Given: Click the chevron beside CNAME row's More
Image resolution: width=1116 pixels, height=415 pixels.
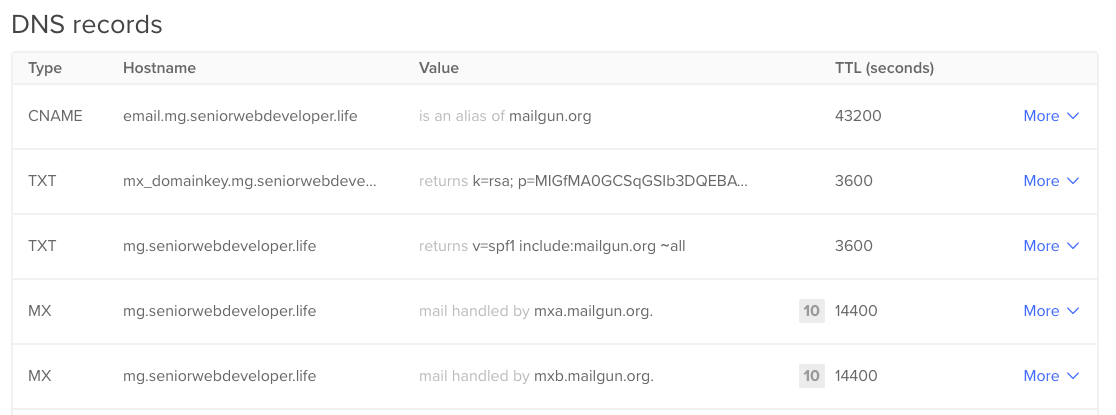Looking at the screenshot, I should click(x=1073, y=116).
